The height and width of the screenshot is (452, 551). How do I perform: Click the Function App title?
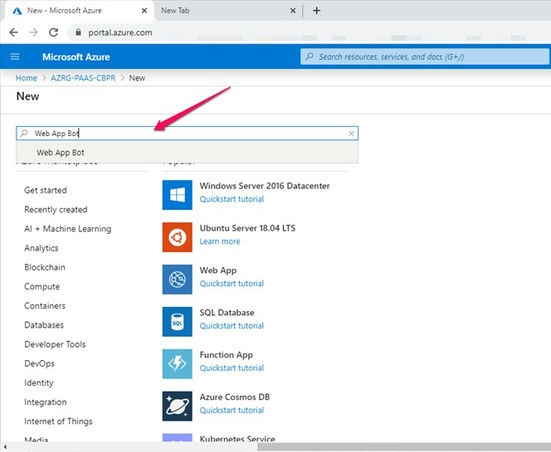coord(226,355)
